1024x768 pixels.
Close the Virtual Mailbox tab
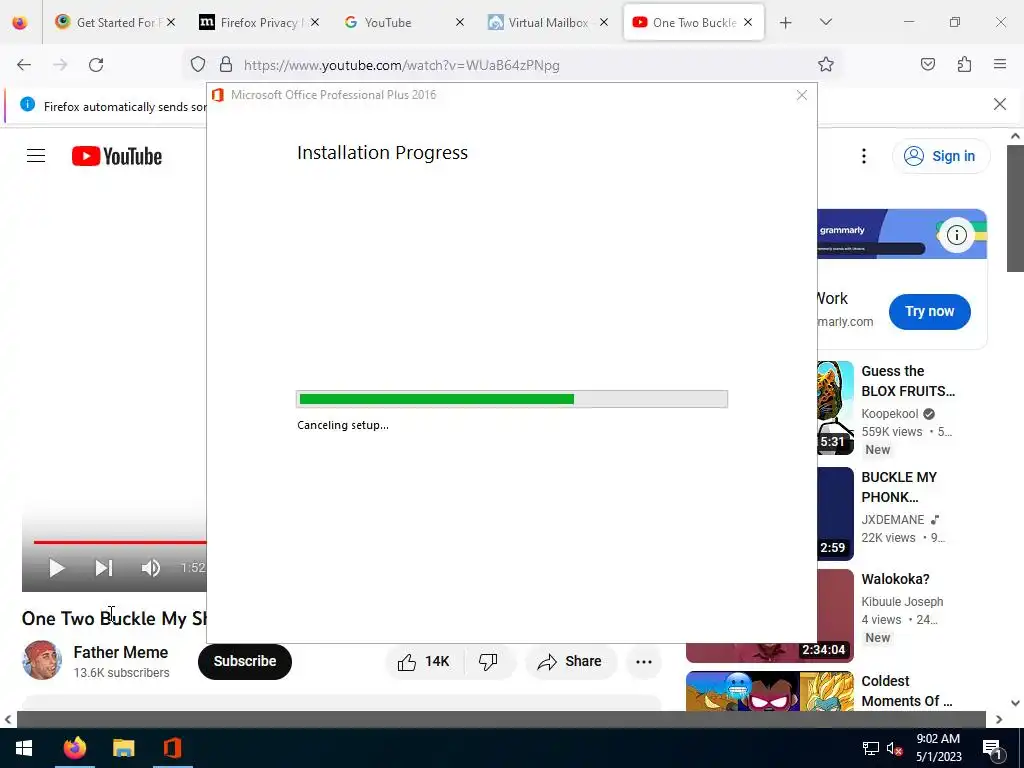coord(604,22)
